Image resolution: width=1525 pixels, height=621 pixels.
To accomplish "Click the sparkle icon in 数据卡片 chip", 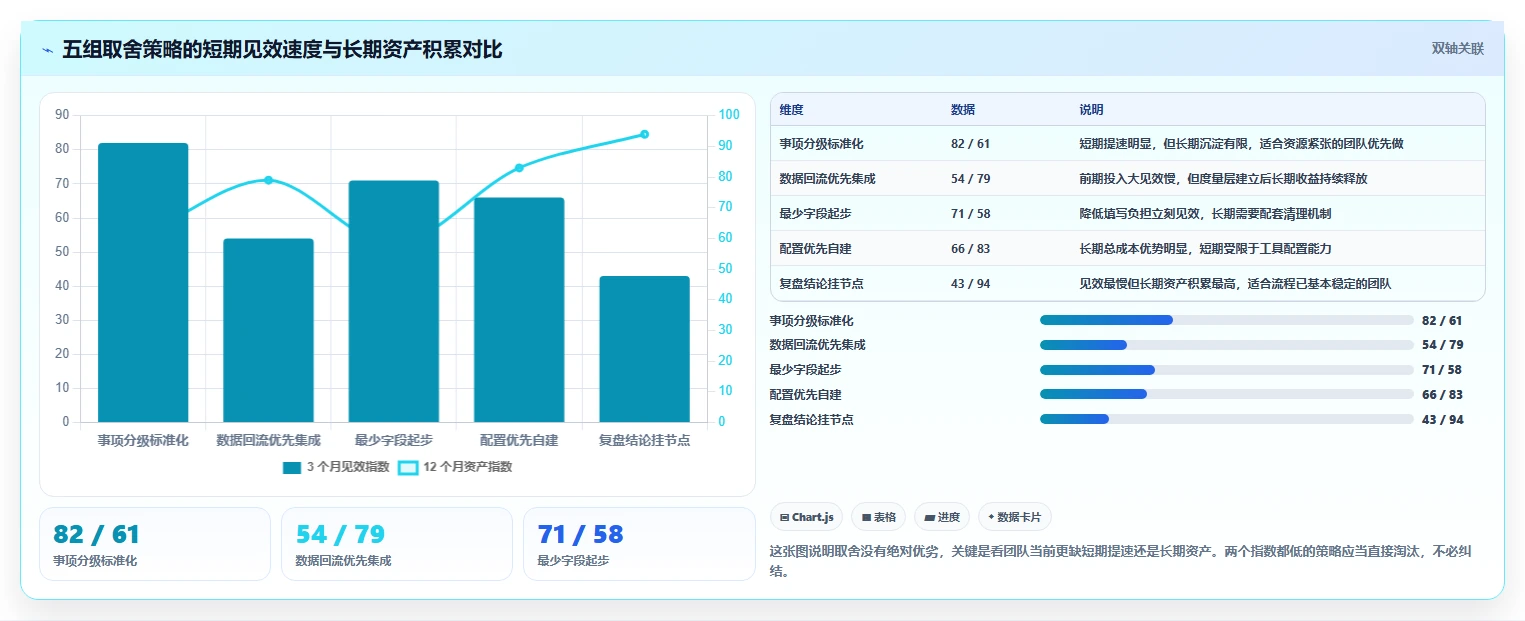I will (991, 517).
